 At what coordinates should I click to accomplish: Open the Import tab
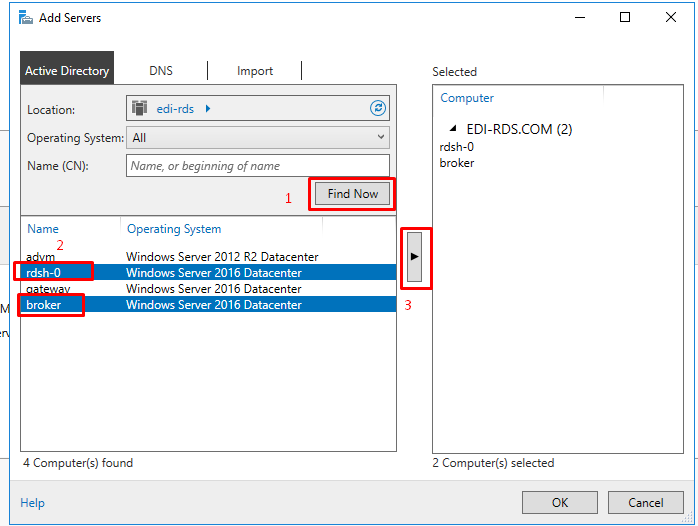(x=255, y=71)
